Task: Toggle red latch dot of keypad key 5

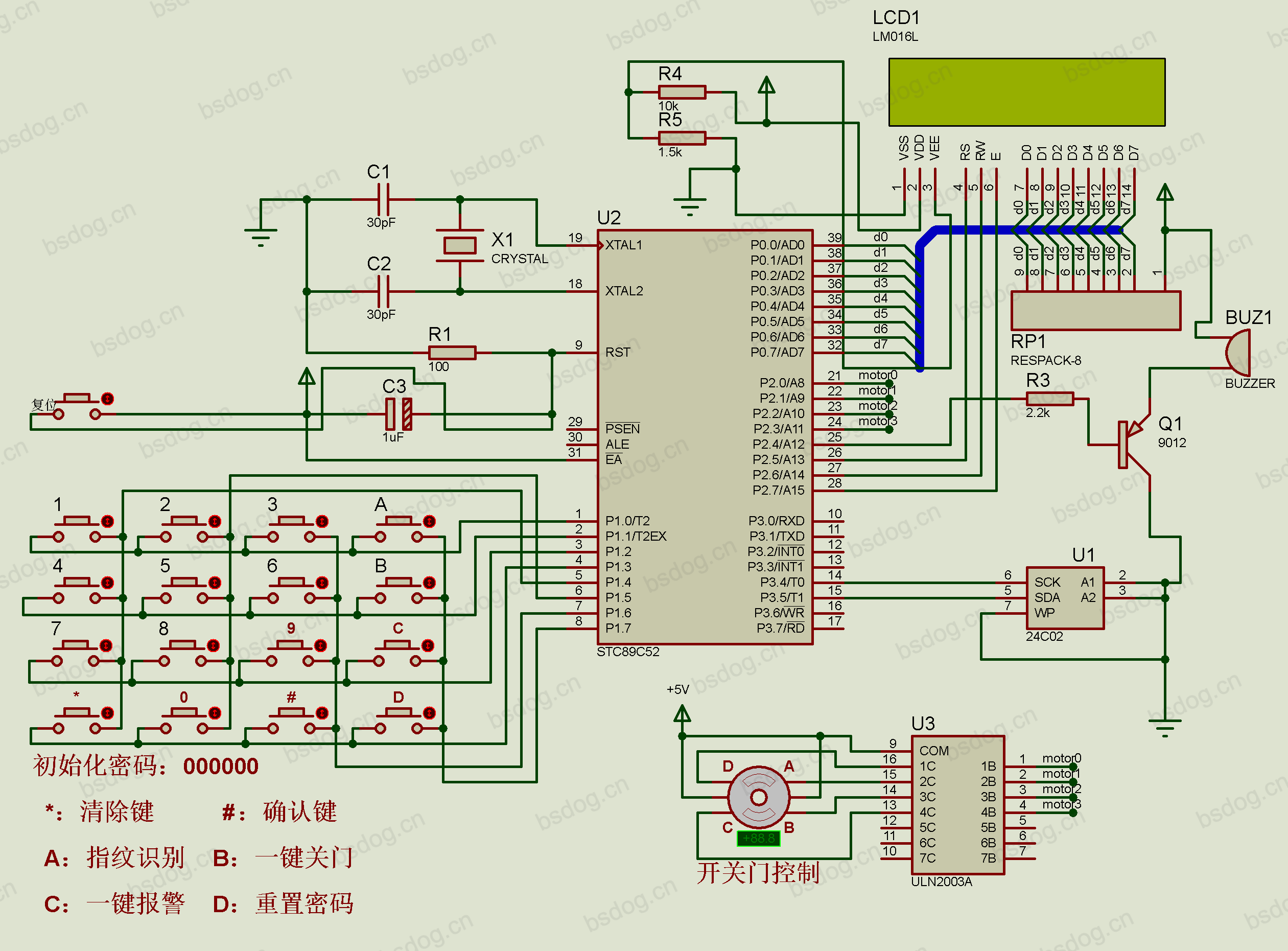Action: click(215, 583)
